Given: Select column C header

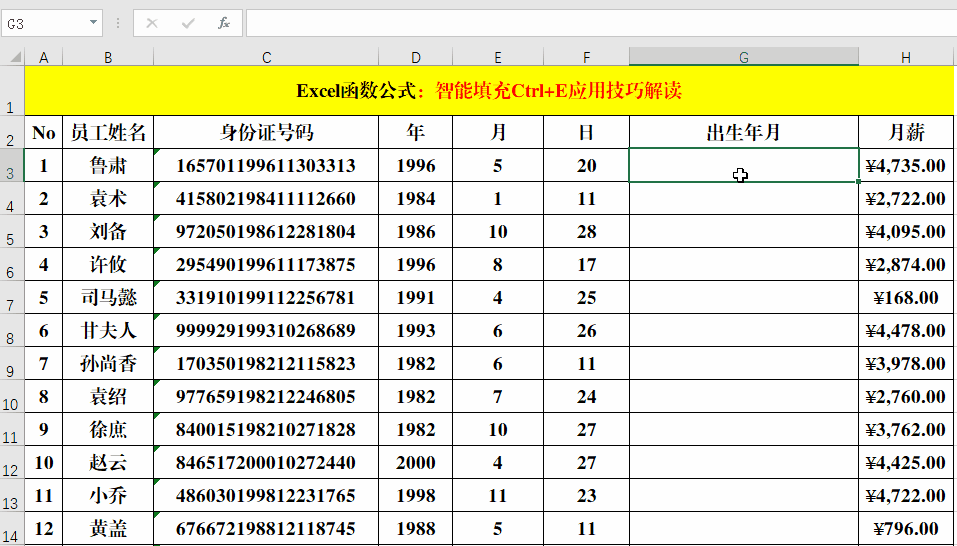Looking at the screenshot, I should tap(266, 58).
